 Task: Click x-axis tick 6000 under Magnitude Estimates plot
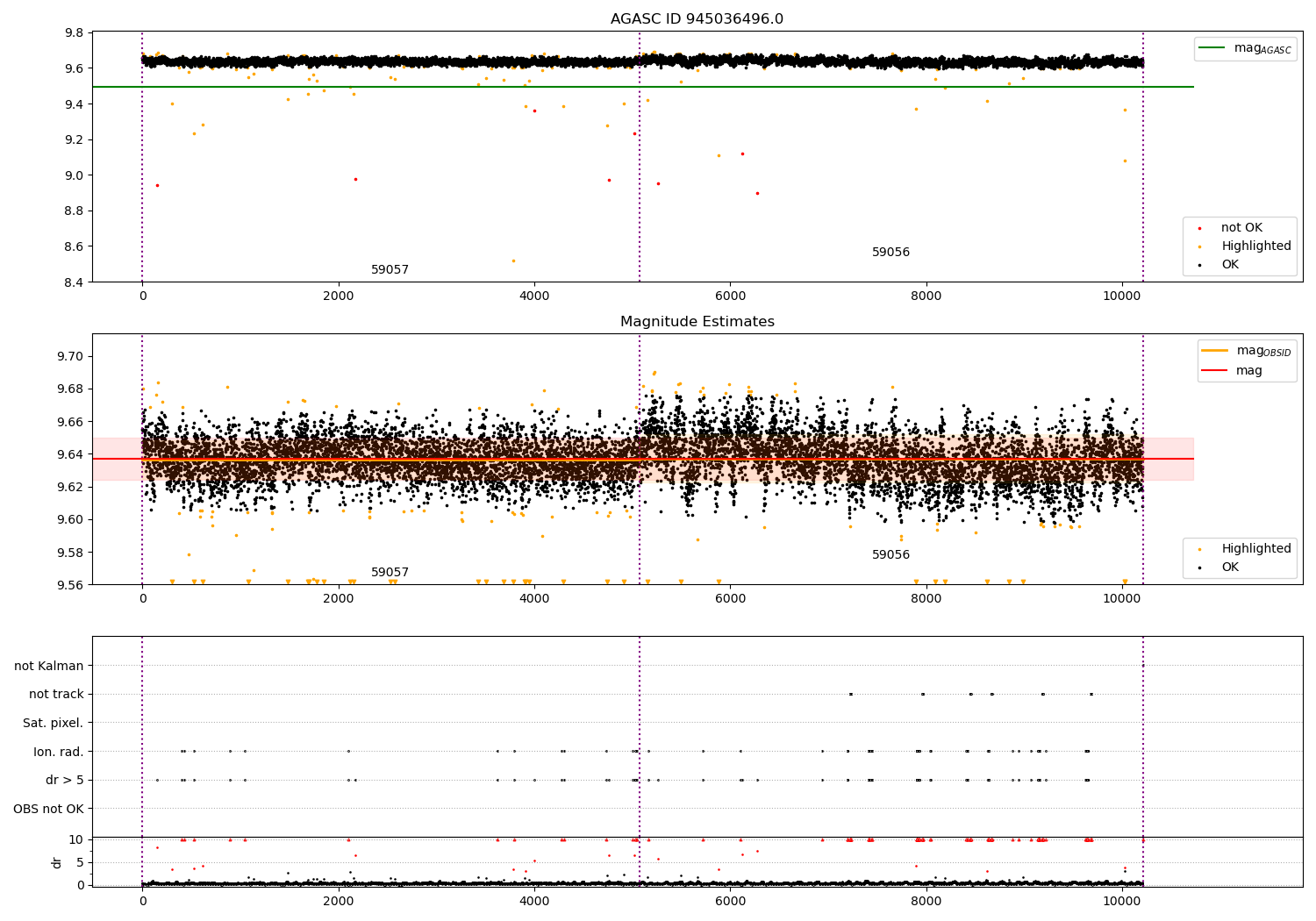tap(730, 599)
